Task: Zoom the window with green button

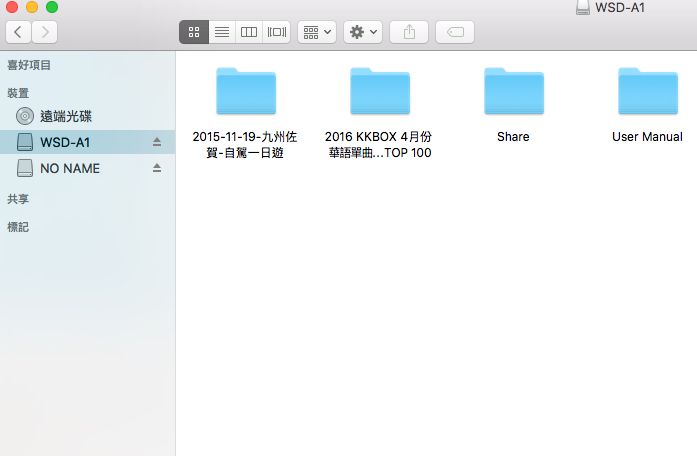Action: pos(52,7)
